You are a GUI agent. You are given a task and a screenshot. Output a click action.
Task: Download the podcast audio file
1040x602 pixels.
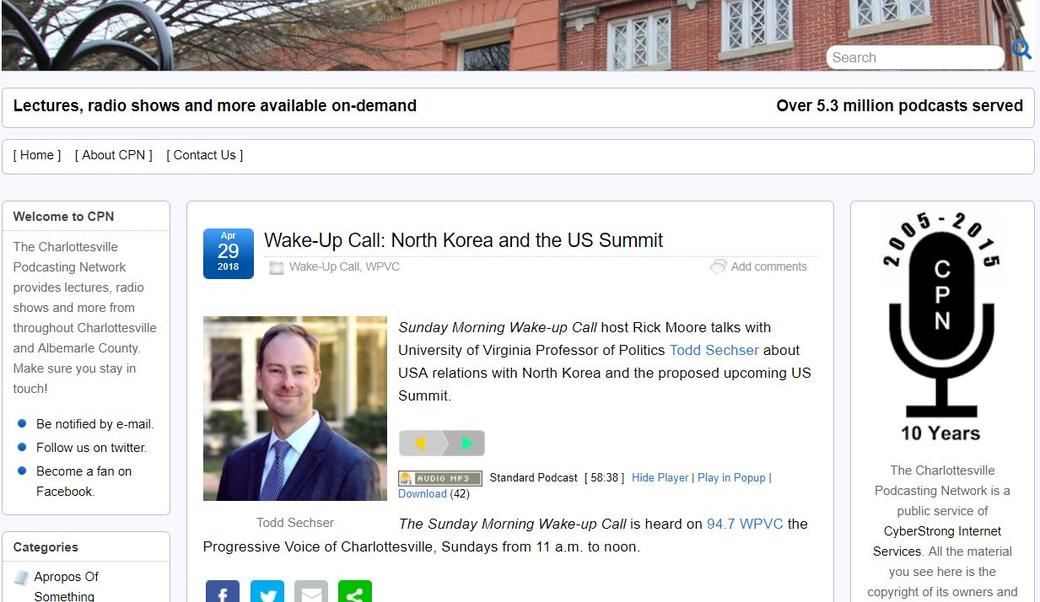point(422,494)
